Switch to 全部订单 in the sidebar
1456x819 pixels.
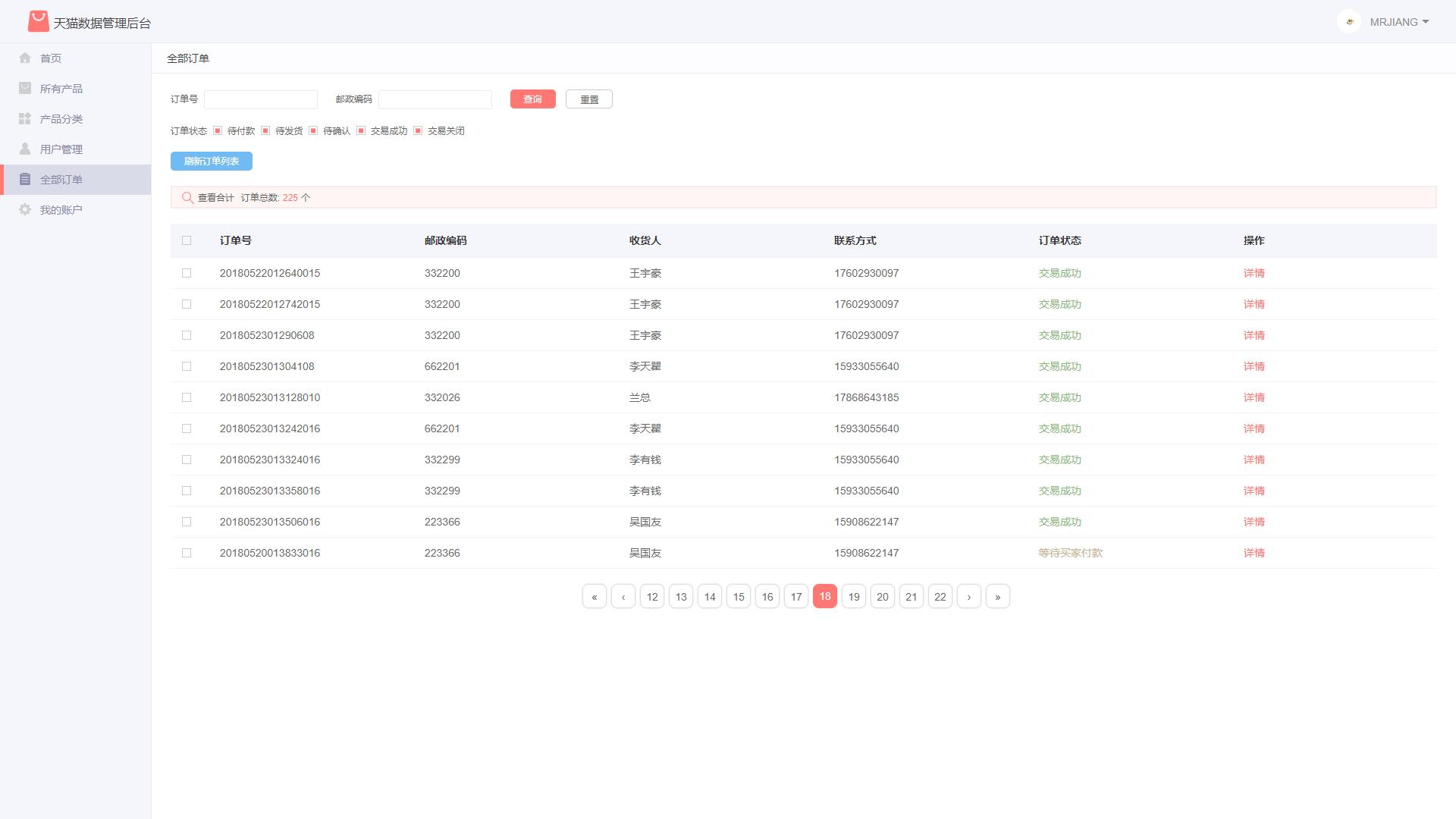click(61, 179)
